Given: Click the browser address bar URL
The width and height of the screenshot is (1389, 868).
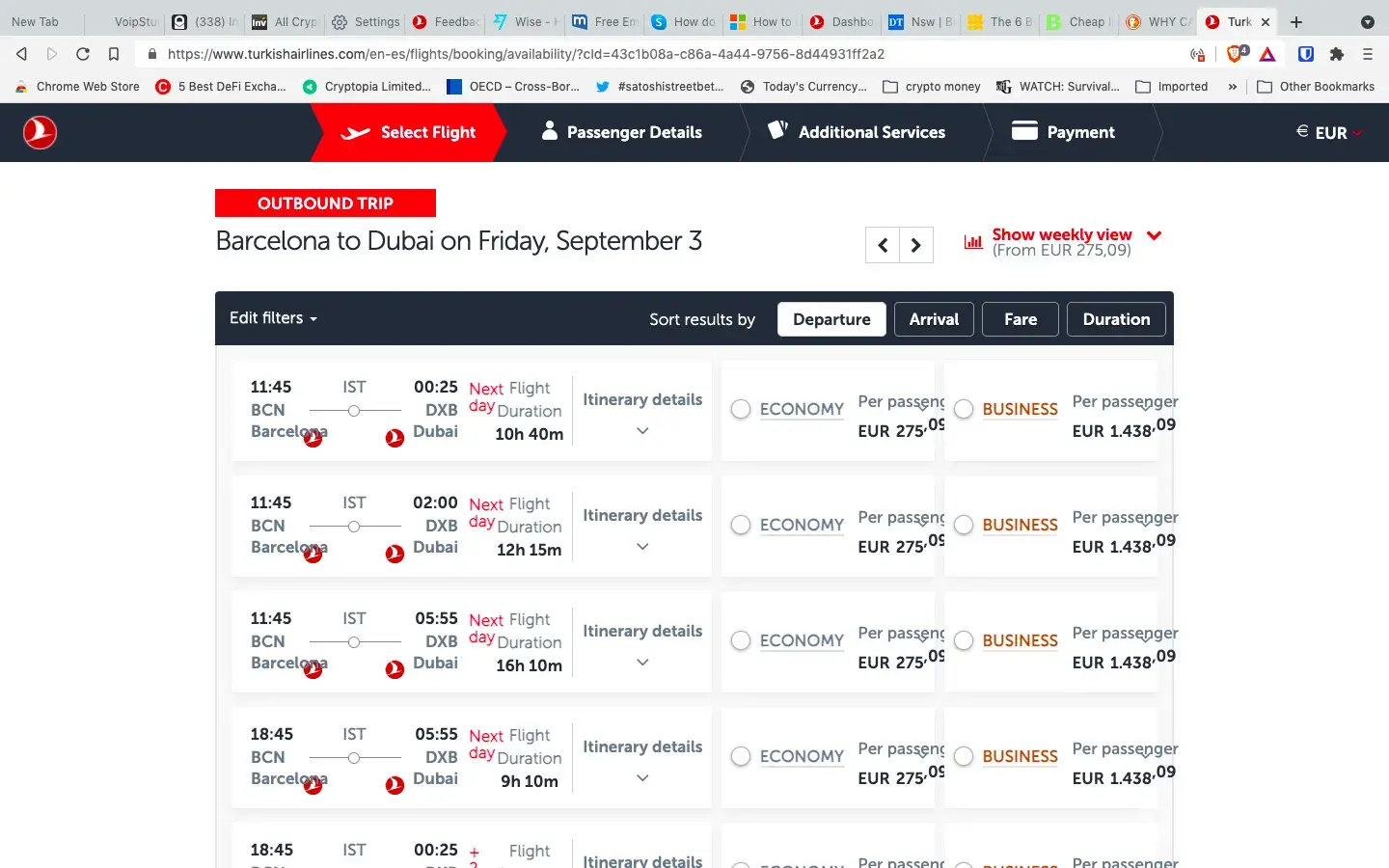Looking at the screenshot, I should 526,54.
